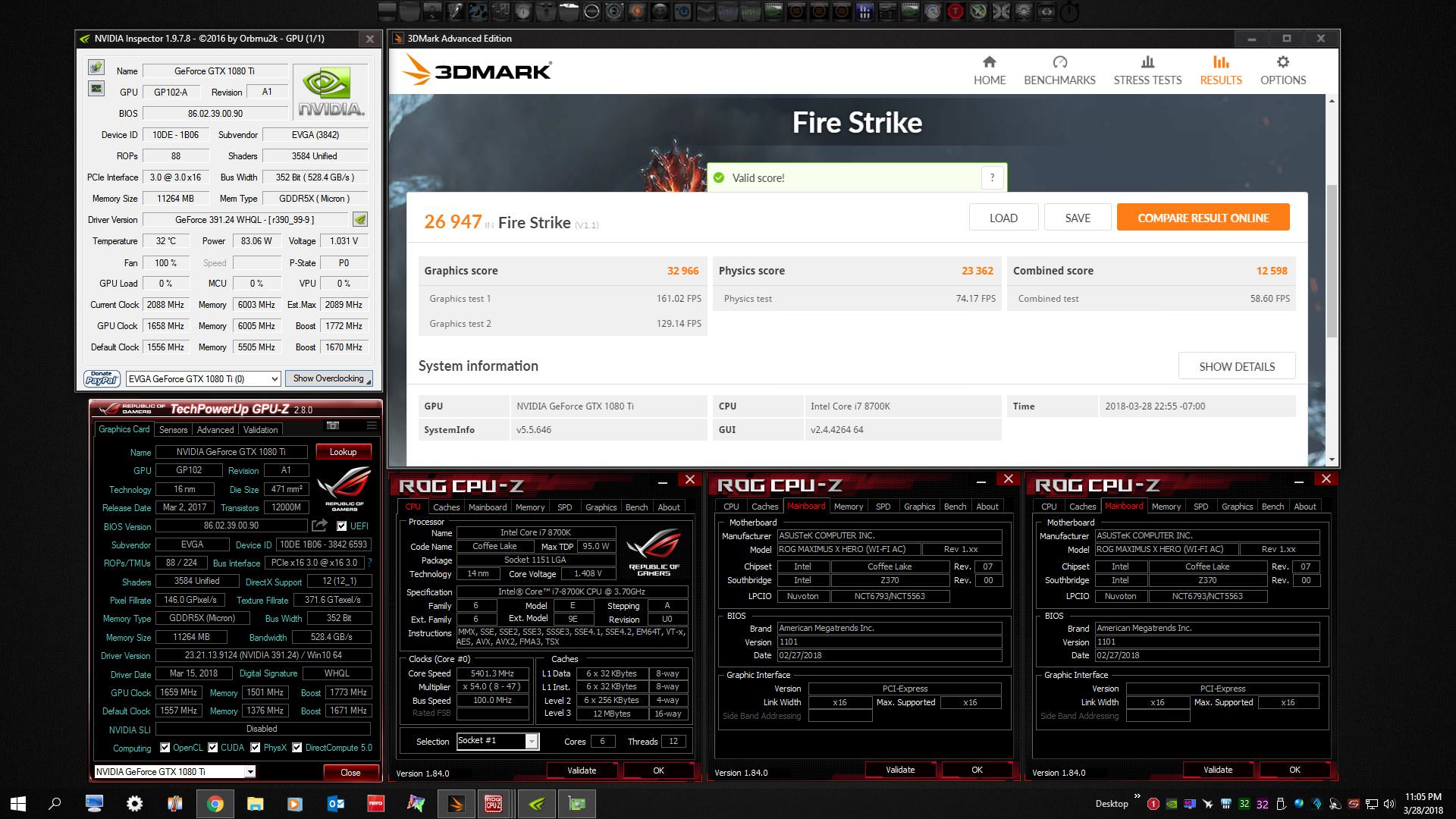Click the 3DMark vertical scrollbar thumb
Image resolution: width=1456 pixels, height=819 pixels.
tap(1332, 262)
